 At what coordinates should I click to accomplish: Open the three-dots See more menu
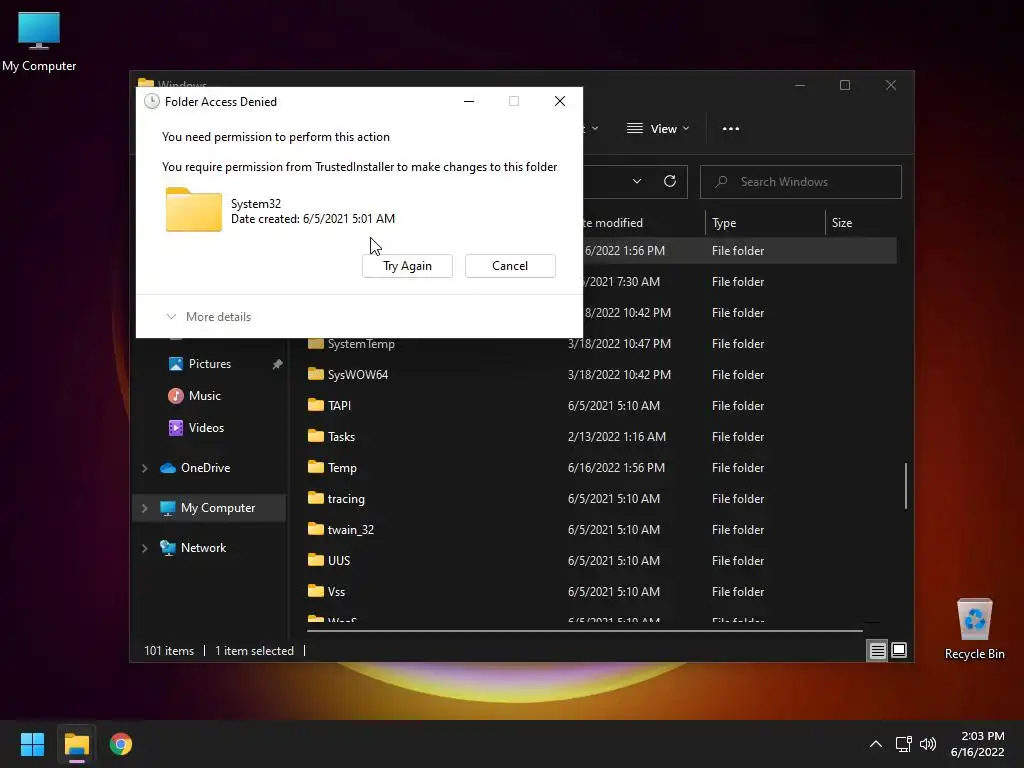pyautogui.click(x=731, y=129)
